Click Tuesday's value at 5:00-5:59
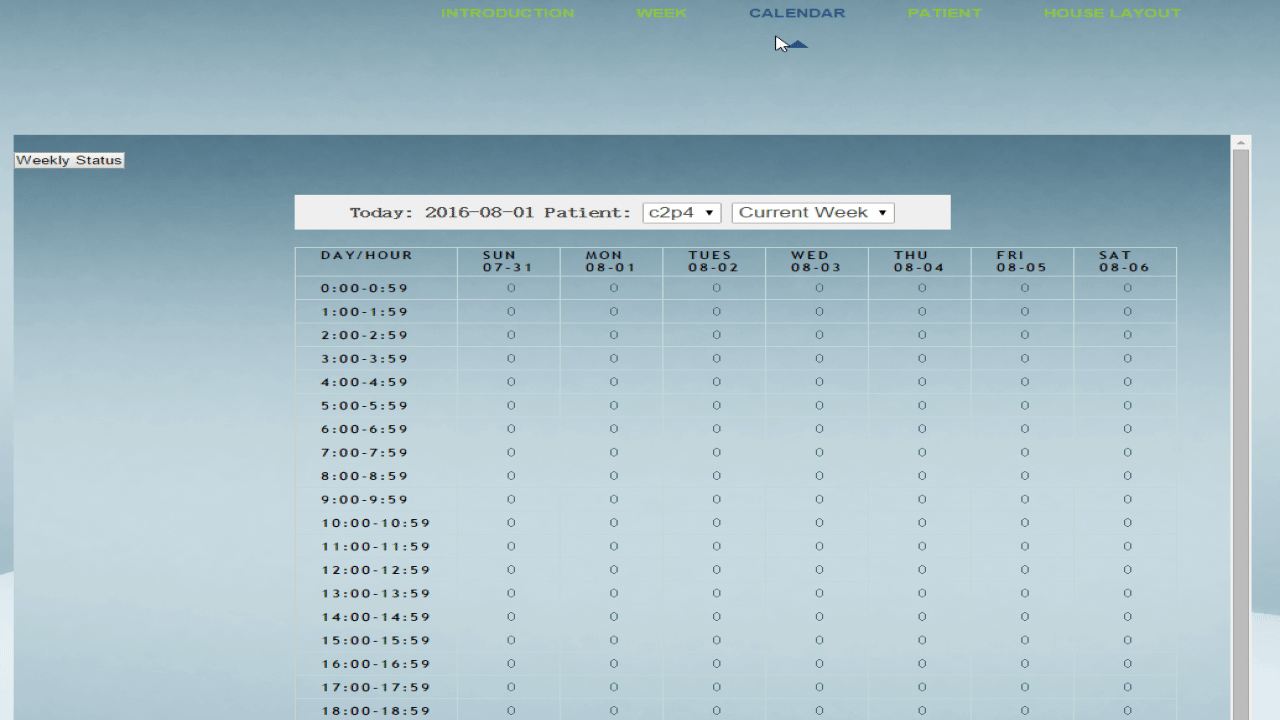Screen dimensions: 1280x720 [716, 406]
